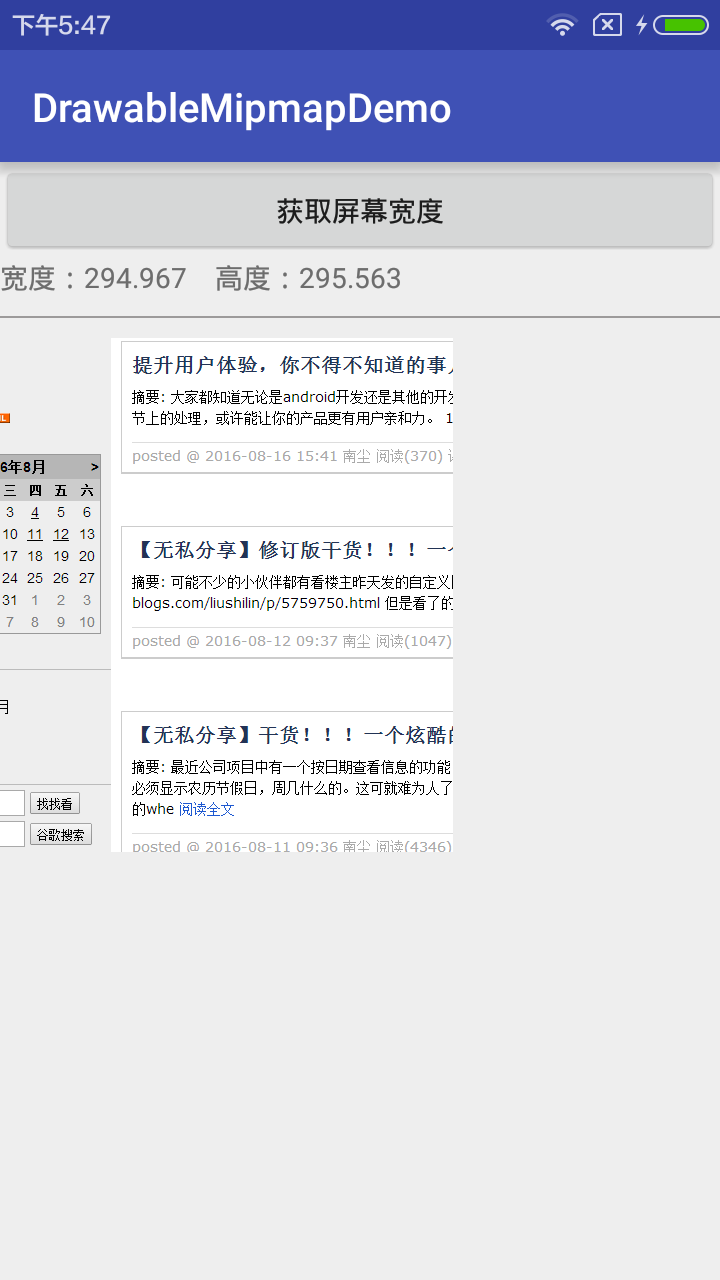Click calendar date 25
This screenshot has width=720, height=1280.
tap(35, 578)
